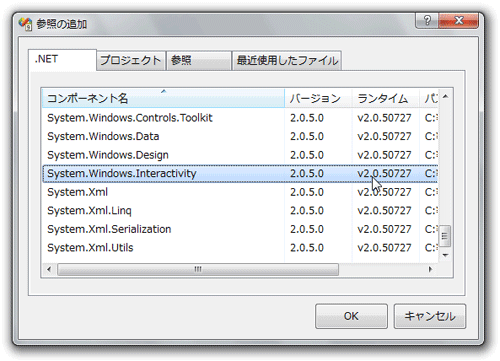Click the help question mark button
500x361 pixels.
tap(427, 21)
